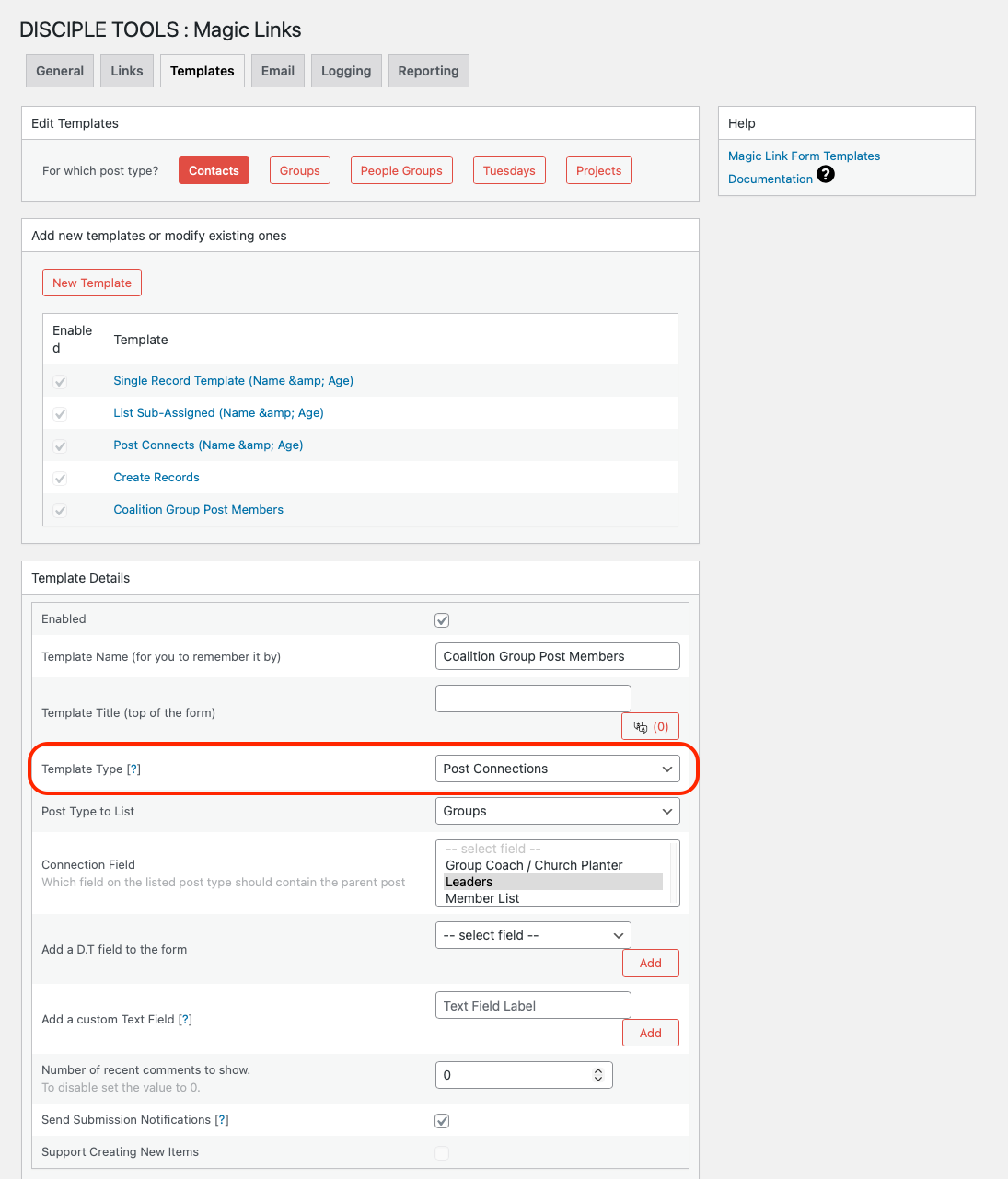Image resolution: width=1008 pixels, height=1179 pixels.
Task: Click the help question mark icon beside Documentation
Action: click(826, 174)
